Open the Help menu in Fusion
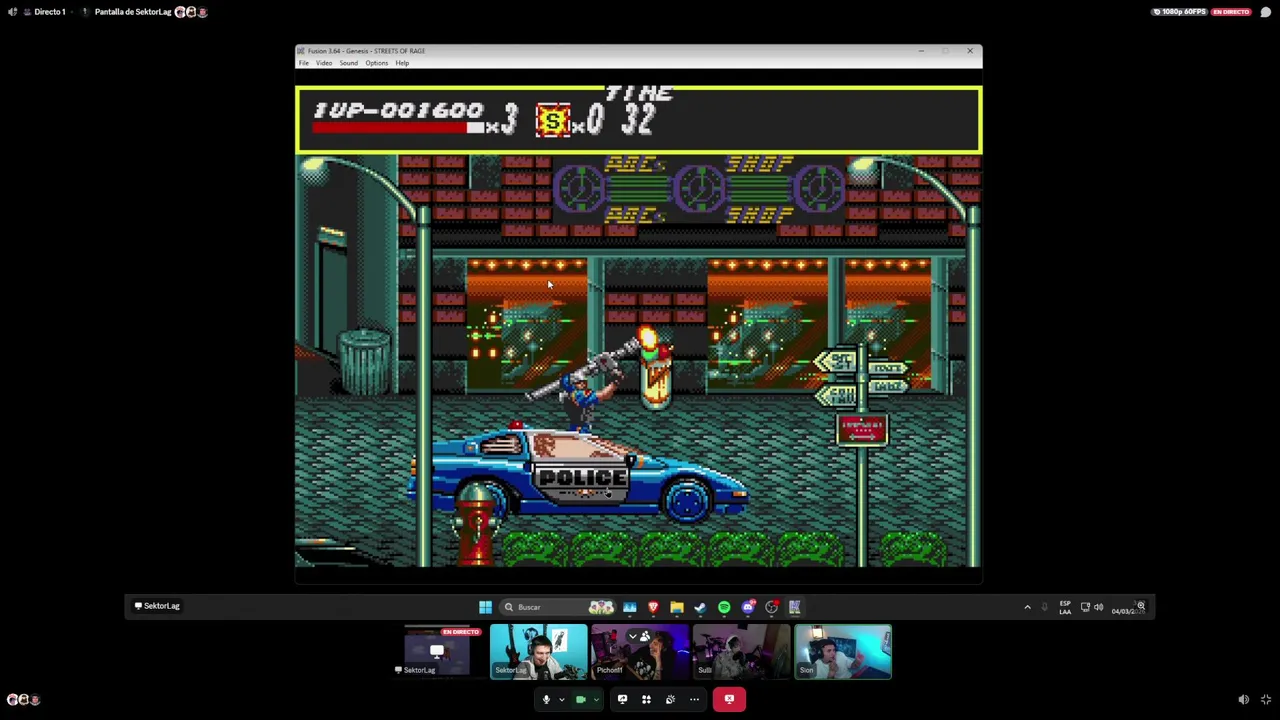Image resolution: width=1280 pixels, height=720 pixels. (x=402, y=63)
